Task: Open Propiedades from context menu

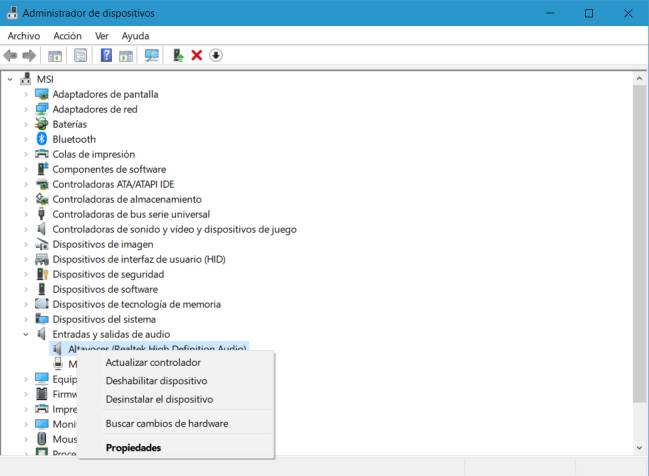Action: point(176,447)
